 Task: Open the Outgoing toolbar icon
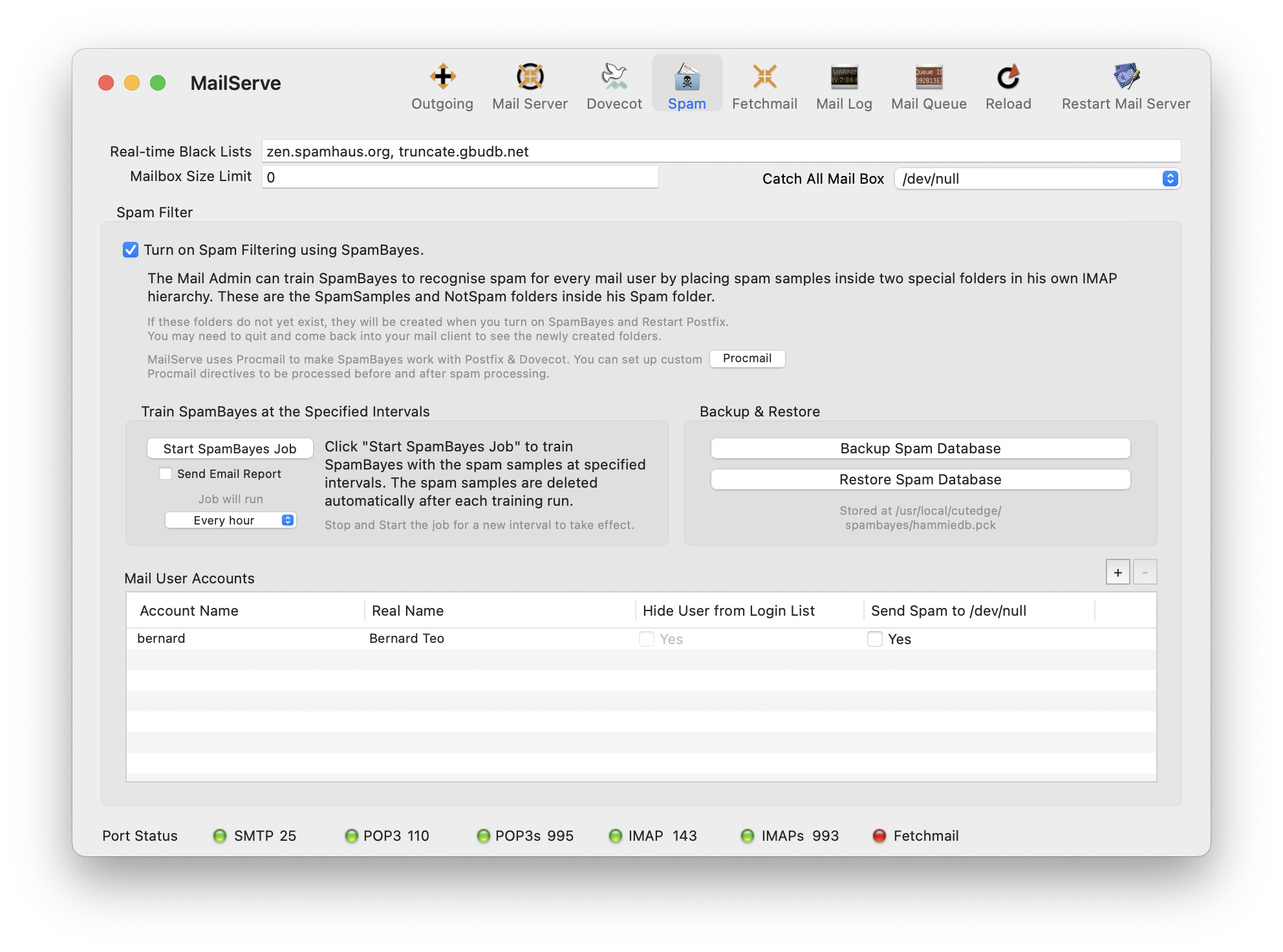442,77
